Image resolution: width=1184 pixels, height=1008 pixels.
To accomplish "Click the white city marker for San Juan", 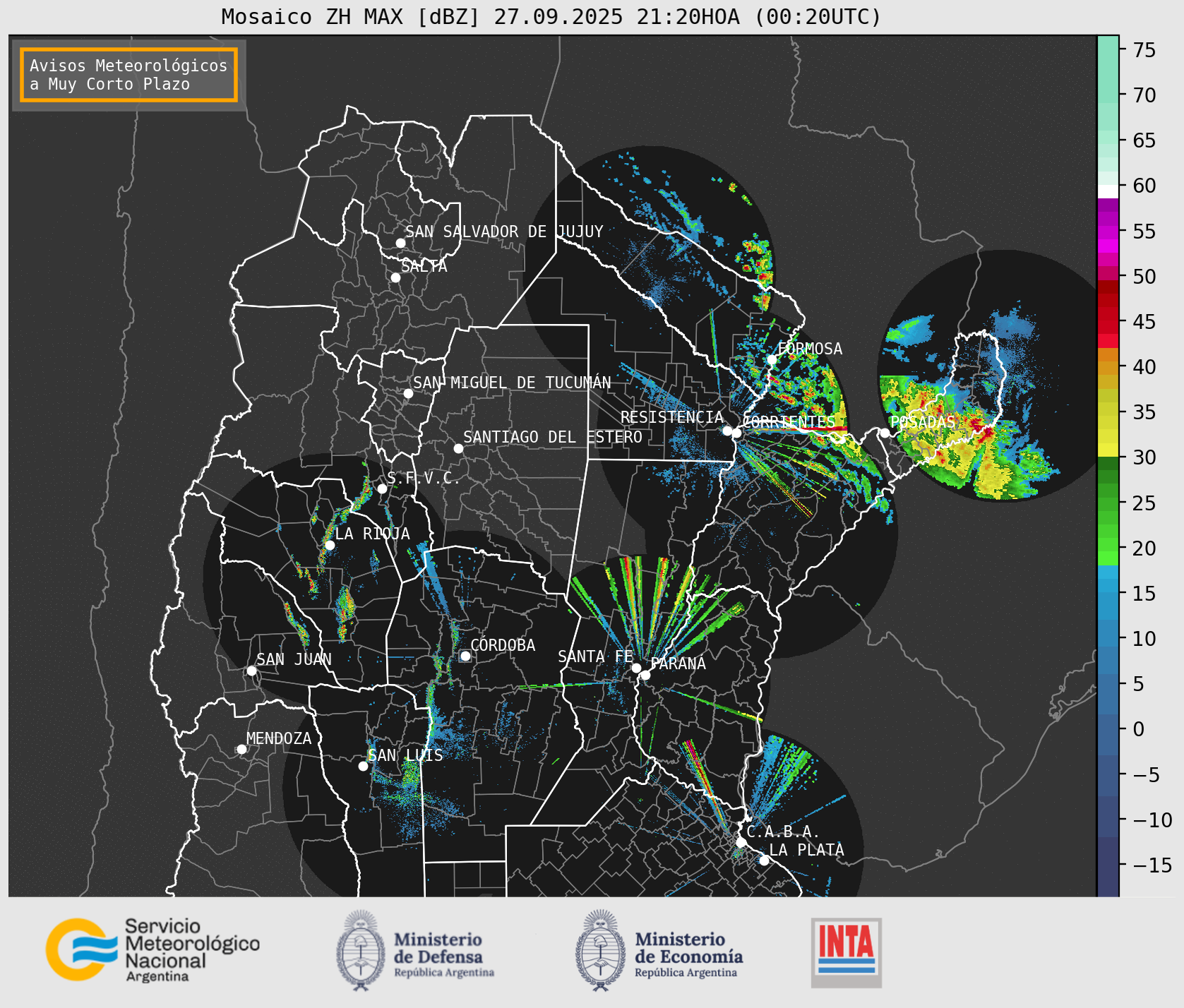I will click(251, 671).
